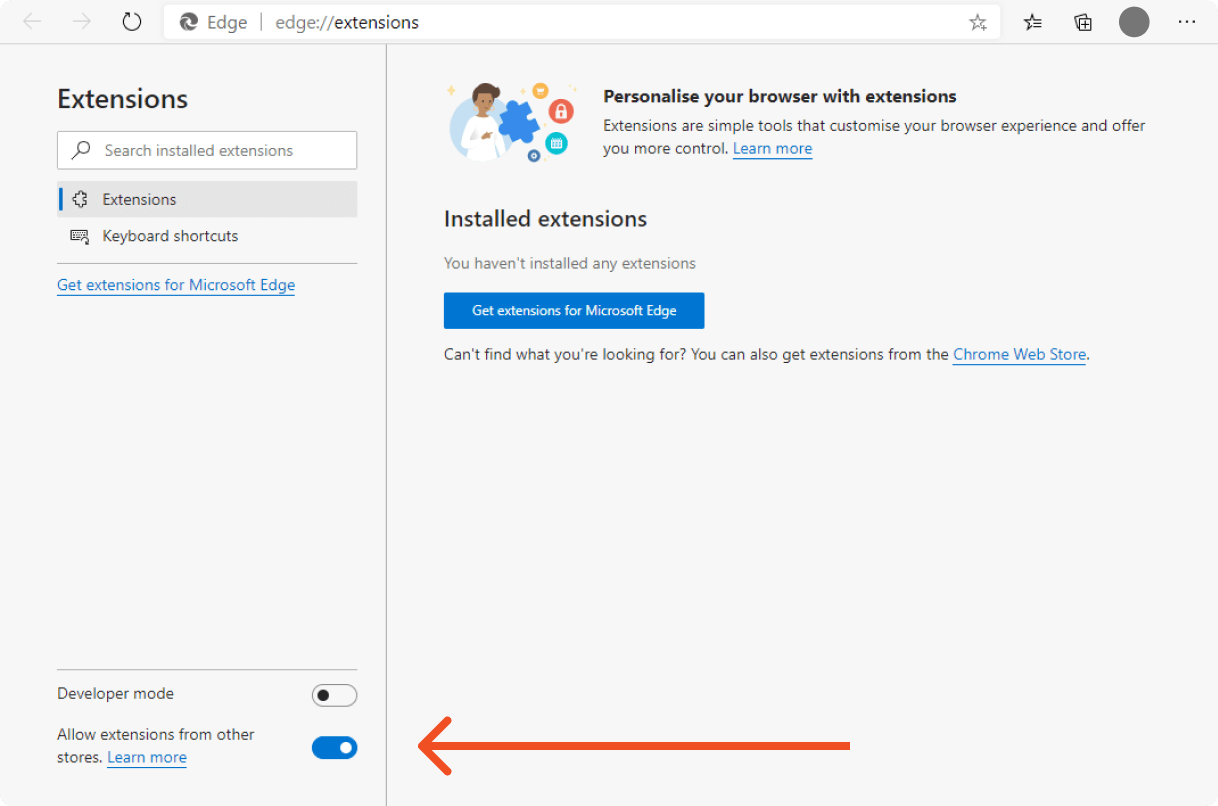The width and height of the screenshot is (1218, 806).
Task: Open Keyboard shortcuts in sidebar
Action: coord(170,236)
